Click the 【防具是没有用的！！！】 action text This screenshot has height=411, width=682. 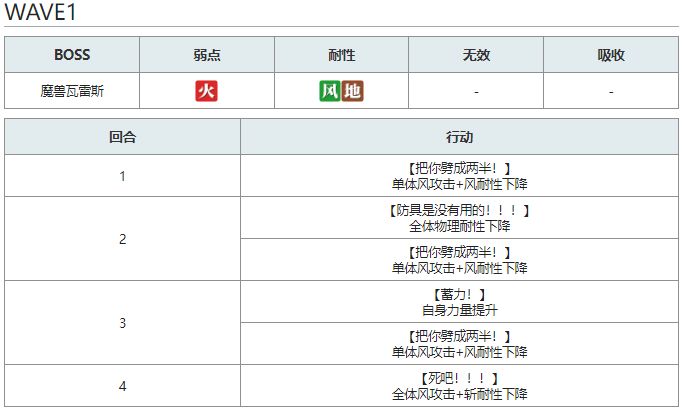[x=459, y=210]
